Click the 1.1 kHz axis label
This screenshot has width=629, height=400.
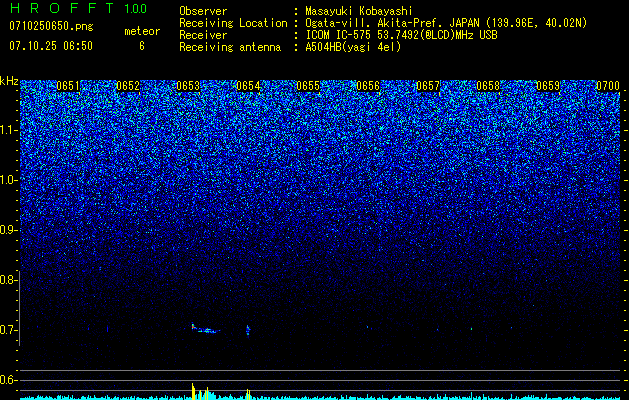coord(8,130)
